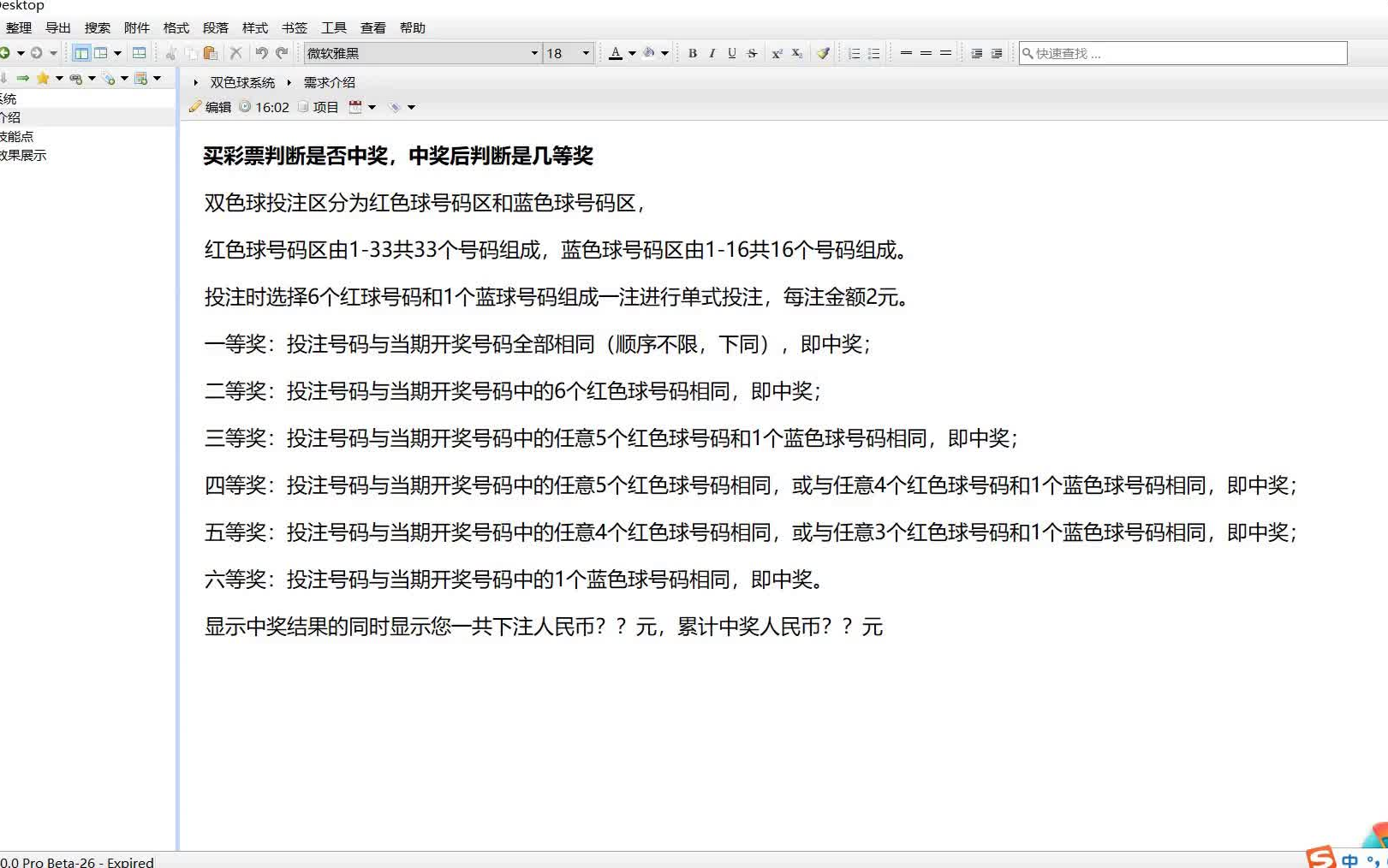
Task: Expand the breadcrumb arrow before 双色球系统
Action: point(196,83)
